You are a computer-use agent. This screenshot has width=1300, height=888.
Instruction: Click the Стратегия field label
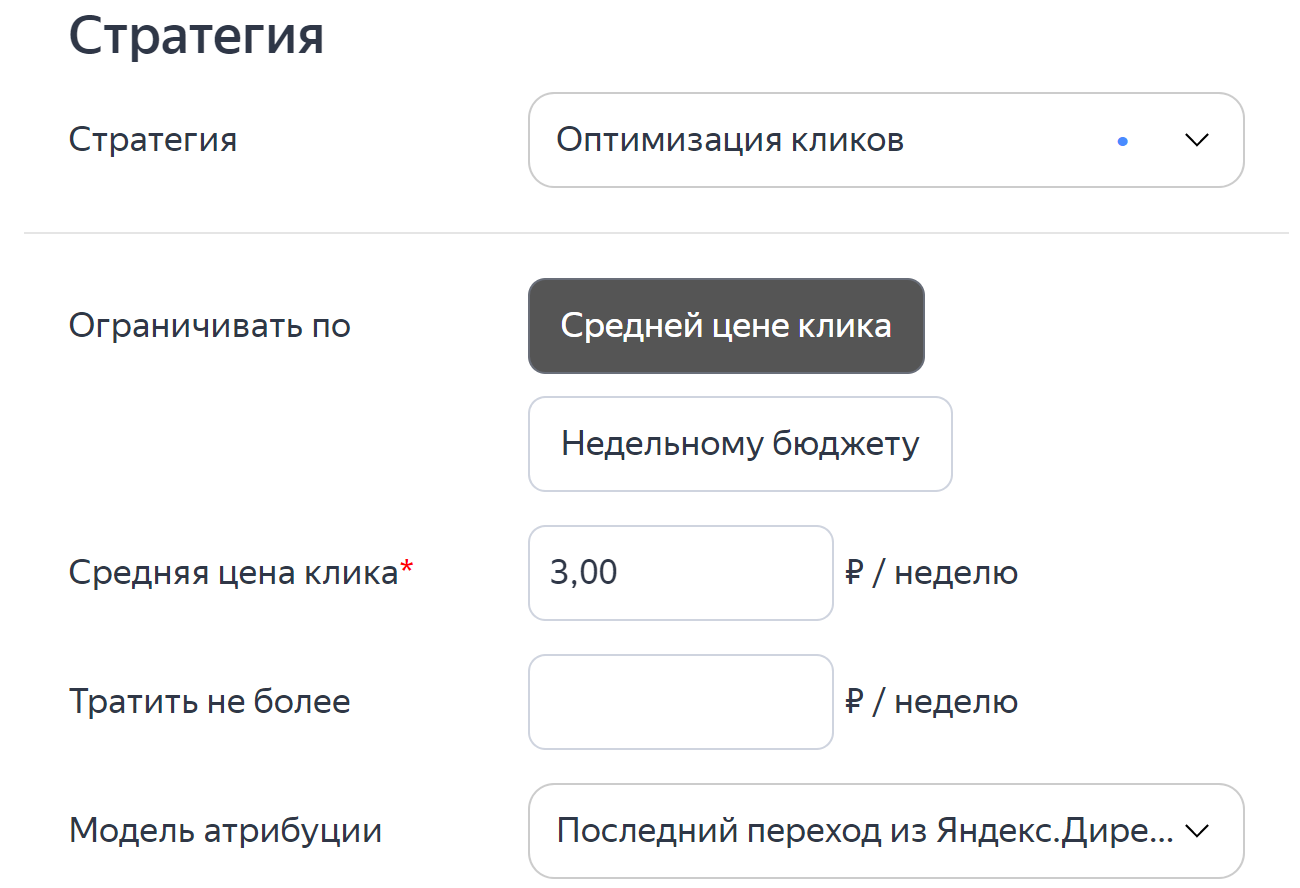[x=153, y=140]
